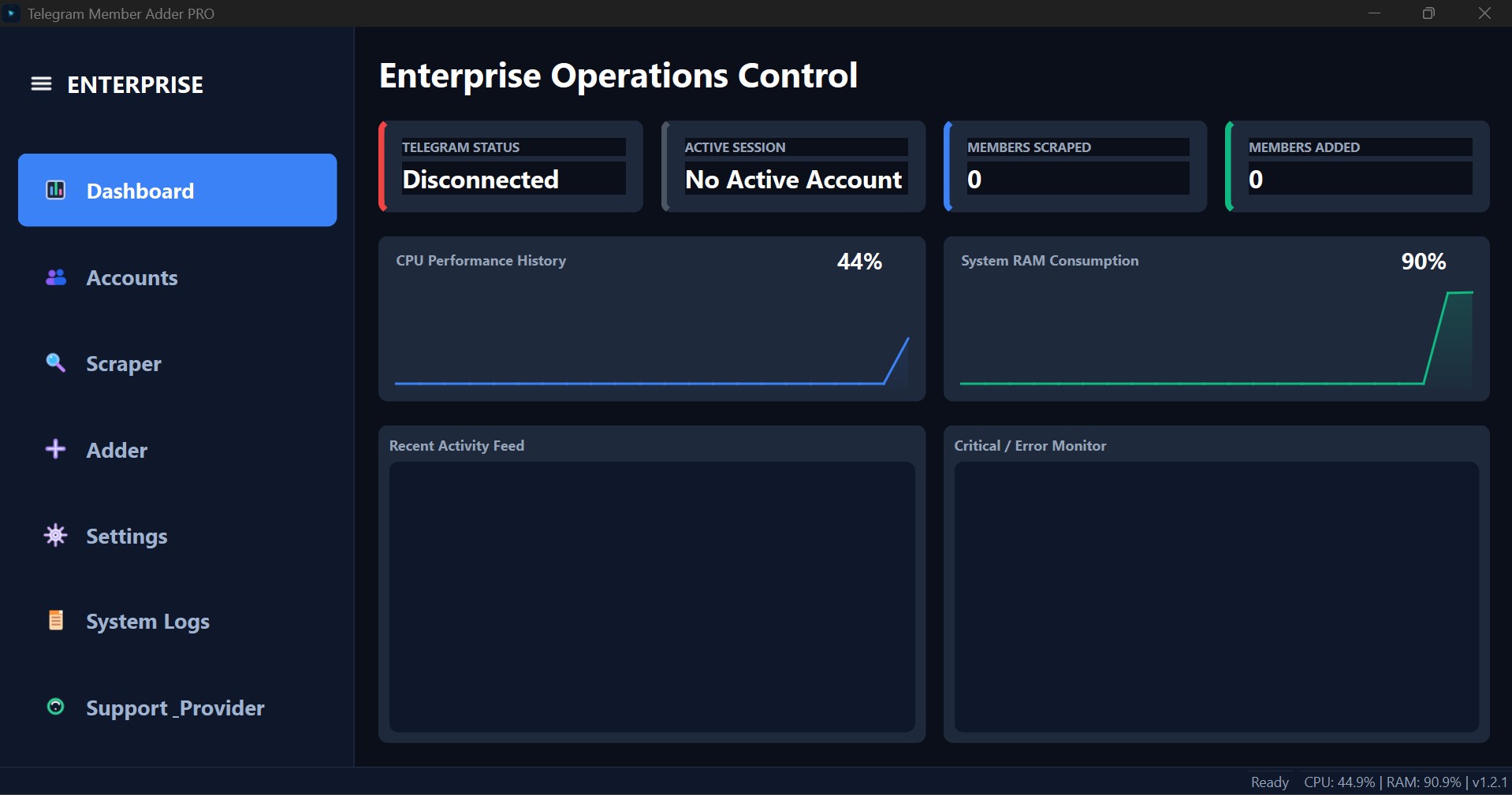
Task: Click inside the Recent Activity Feed box
Action: point(652,596)
